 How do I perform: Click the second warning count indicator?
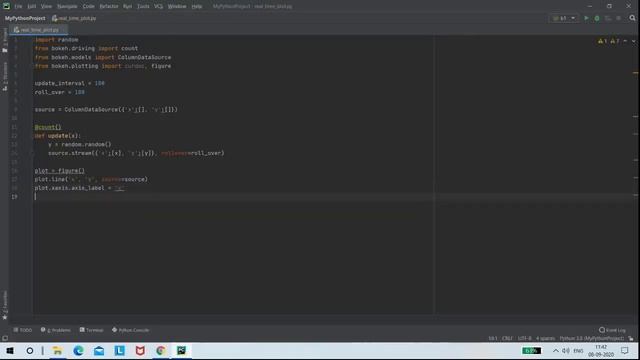click(615, 41)
